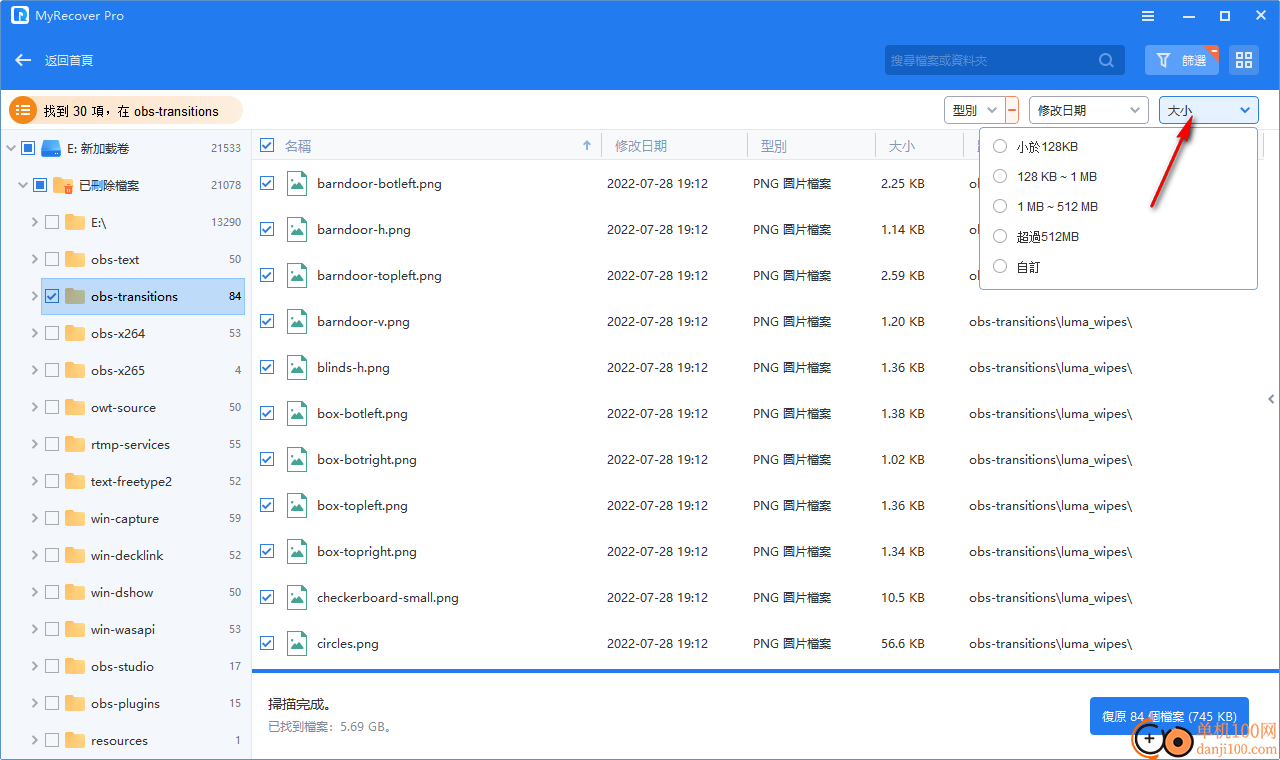Check the win-decklink folder checkbox

pos(52,555)
